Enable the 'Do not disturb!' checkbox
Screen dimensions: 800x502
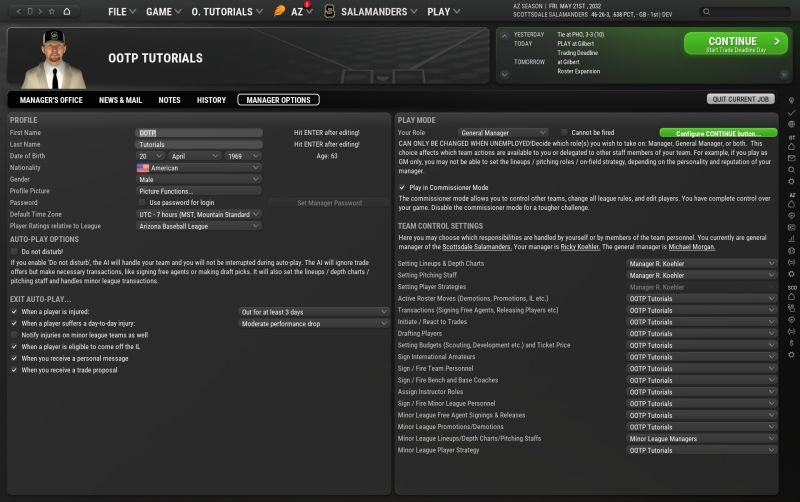coord(14,252)
